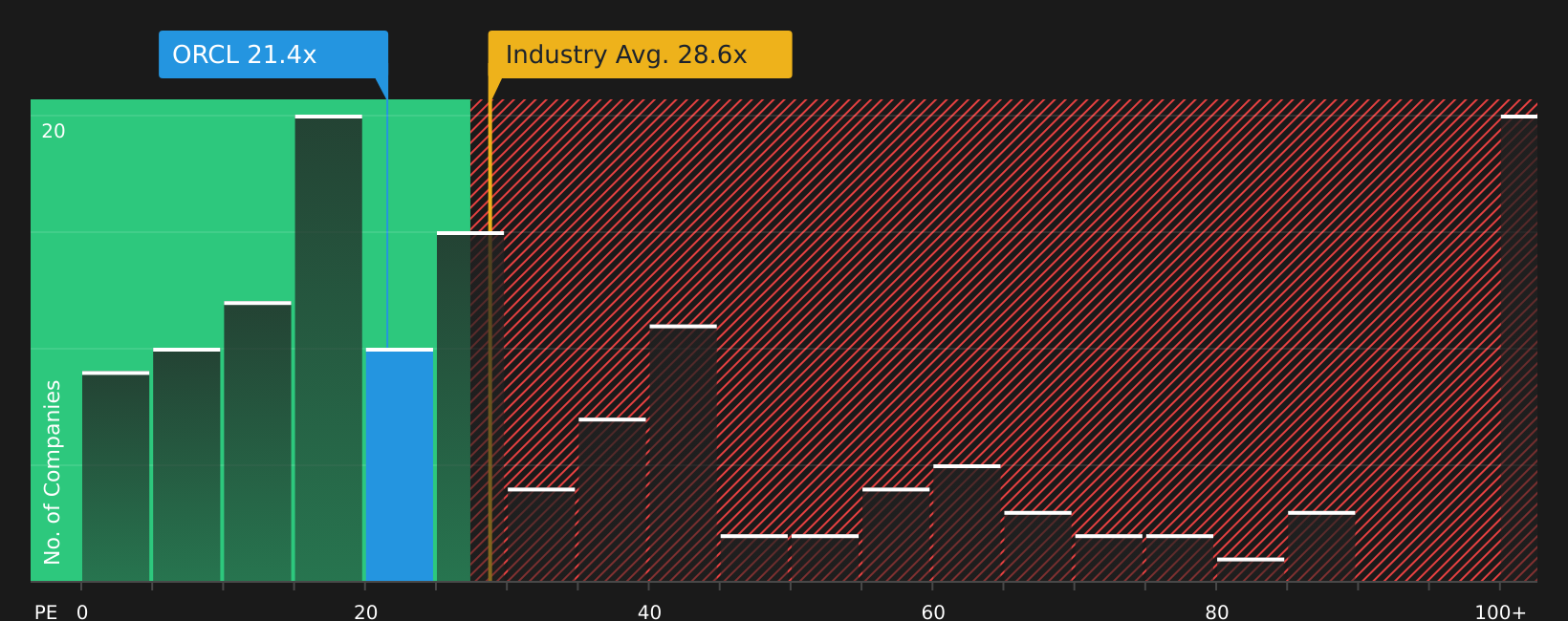Click the bar for PE 75-80
Viewport: 1568px width, 621px height.
pyautogui.click(x=1179, y=558)
